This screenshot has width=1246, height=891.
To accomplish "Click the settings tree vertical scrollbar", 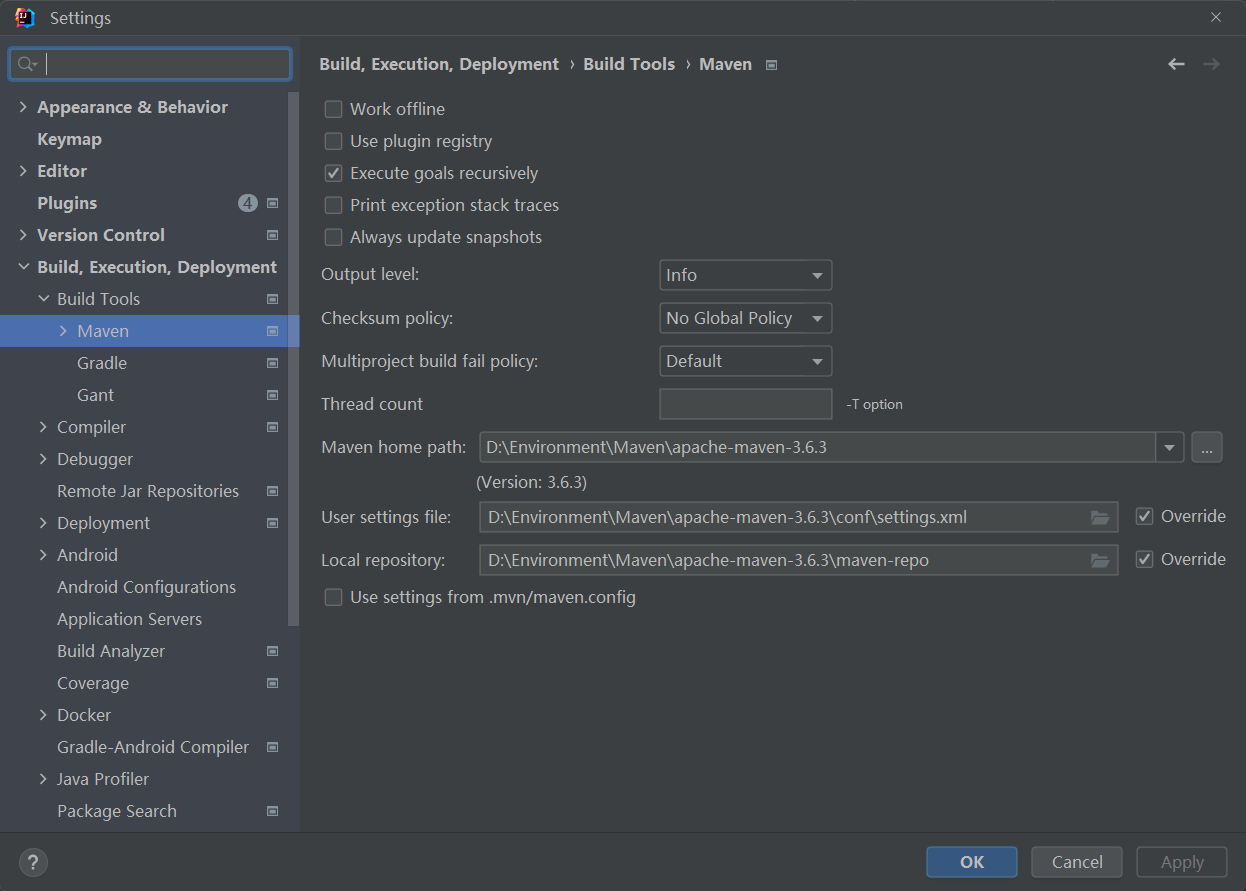I will (294, 358).
